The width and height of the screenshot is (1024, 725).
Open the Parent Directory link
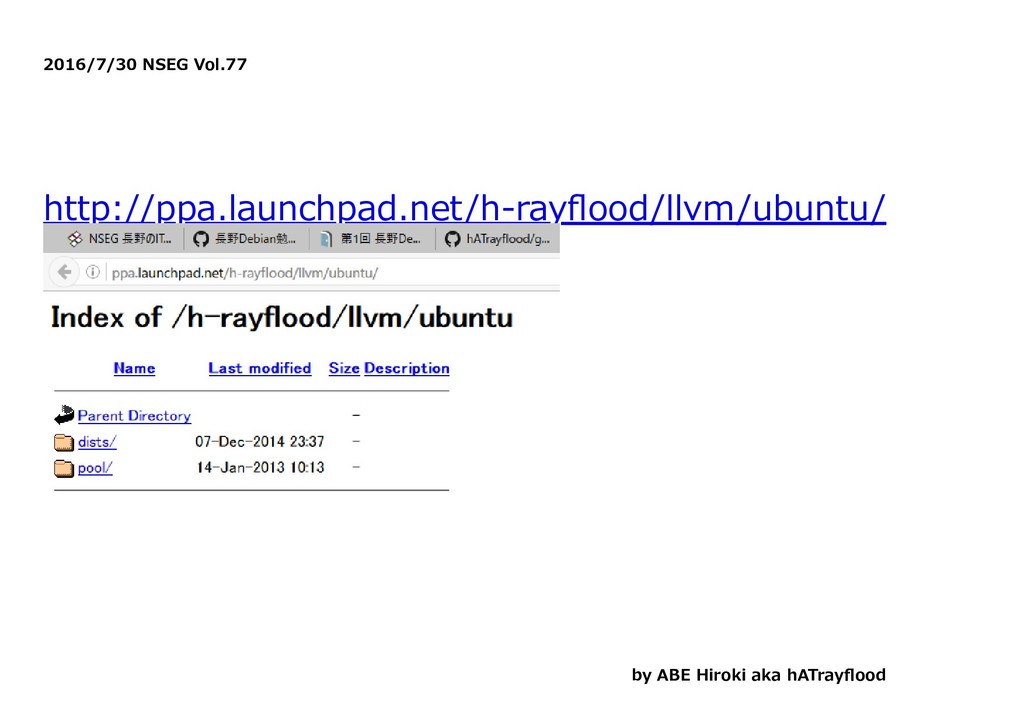pos(134,416)
